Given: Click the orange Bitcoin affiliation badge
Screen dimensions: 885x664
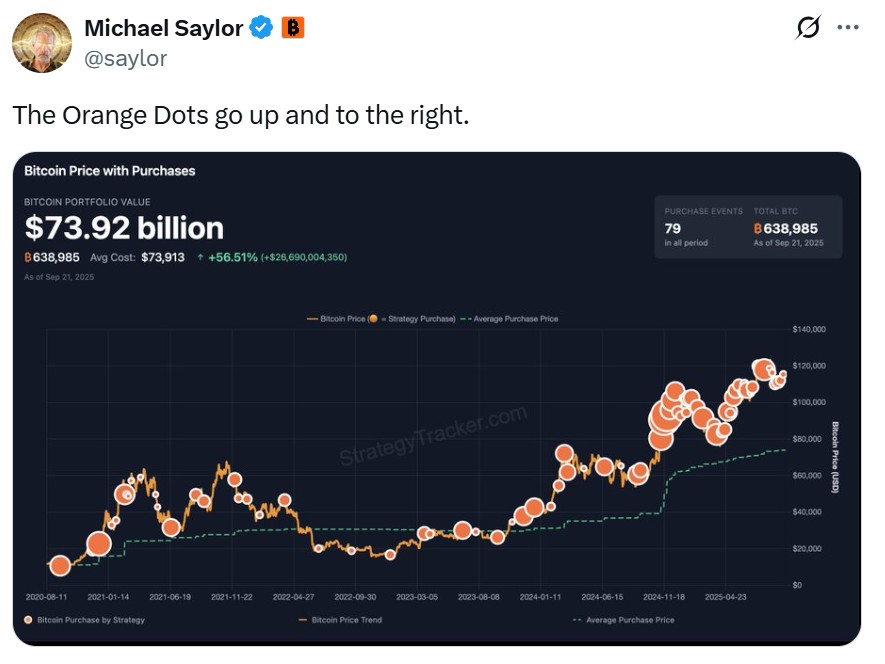Looking at the screenshot, I should (292, 27).
